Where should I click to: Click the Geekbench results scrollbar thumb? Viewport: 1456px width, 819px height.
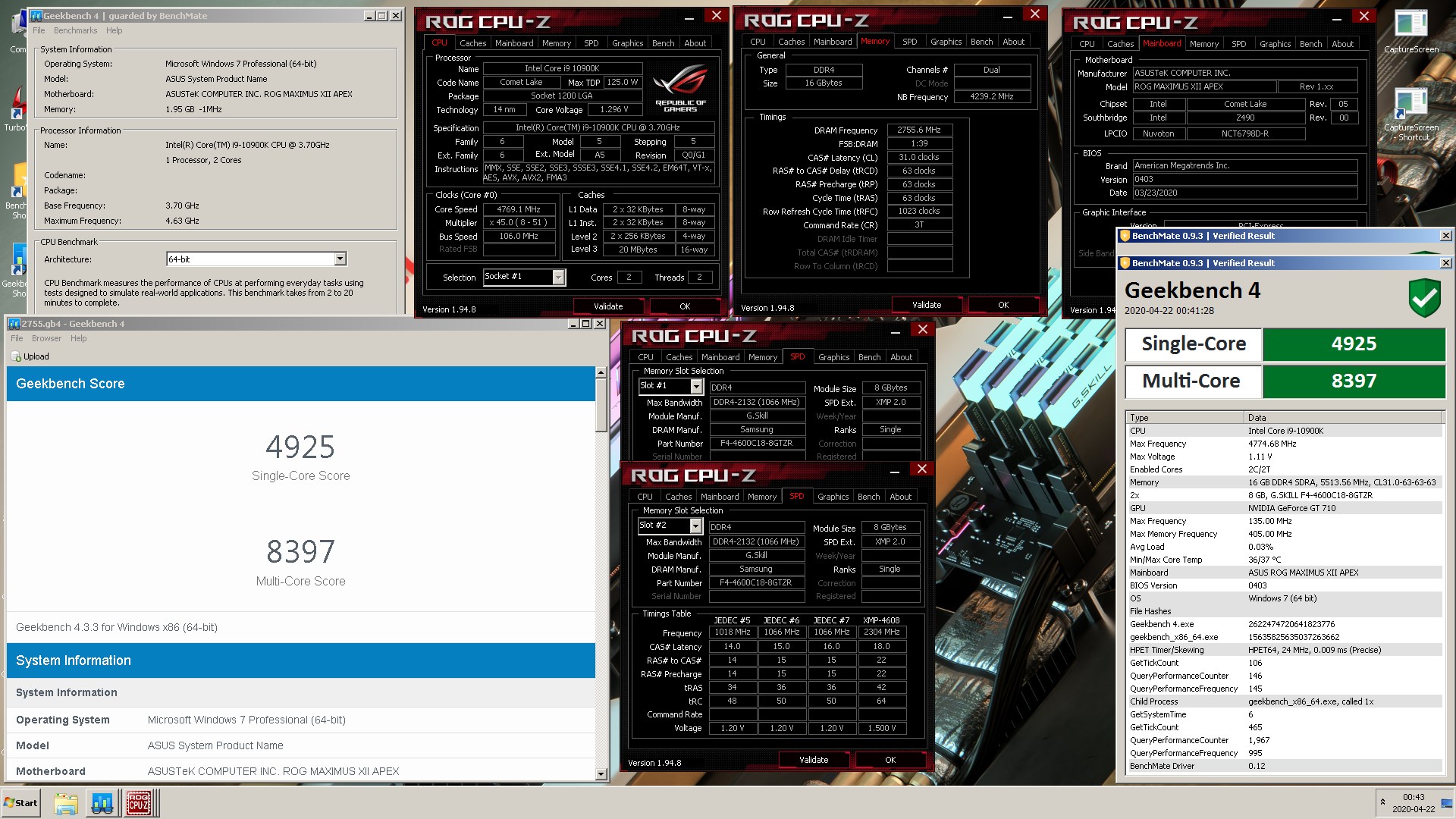tap(601, 404)
